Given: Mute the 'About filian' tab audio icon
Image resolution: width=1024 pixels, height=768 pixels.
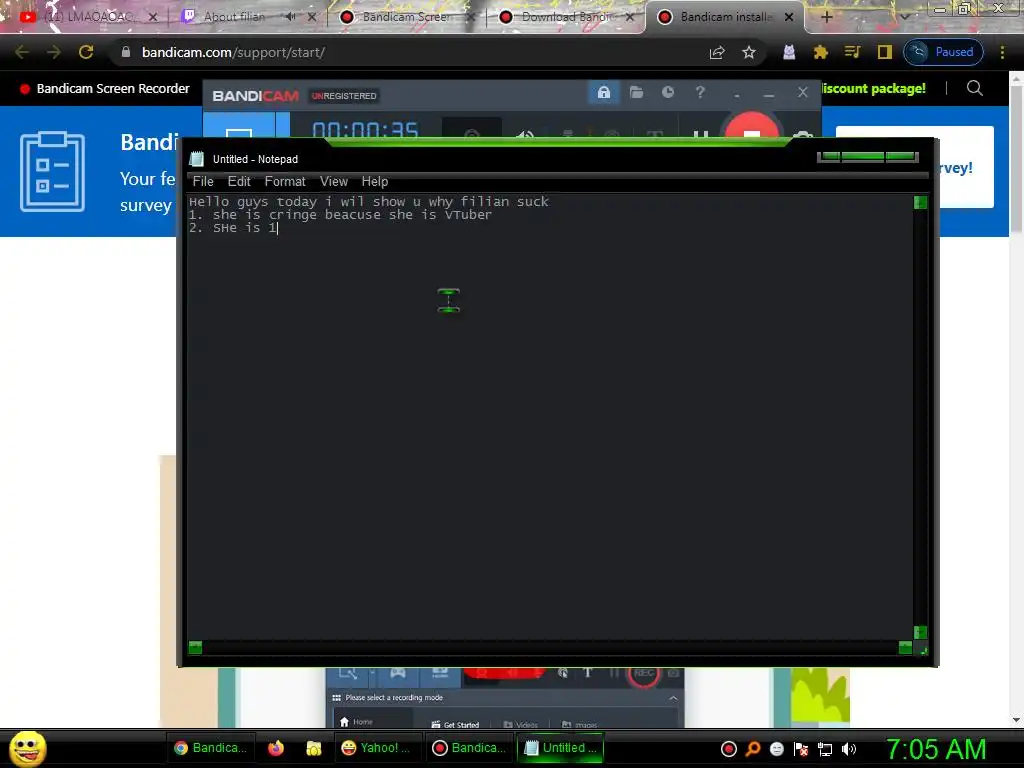Looking at the screenshot, I should pyautogui.click(x=291, y=17).
